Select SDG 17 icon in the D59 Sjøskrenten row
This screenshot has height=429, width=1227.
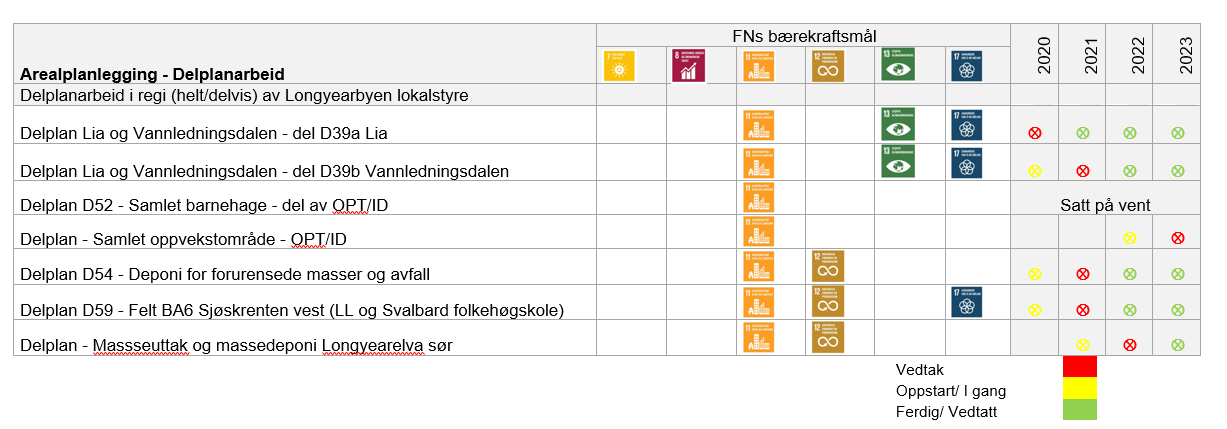tap(967, 301)
